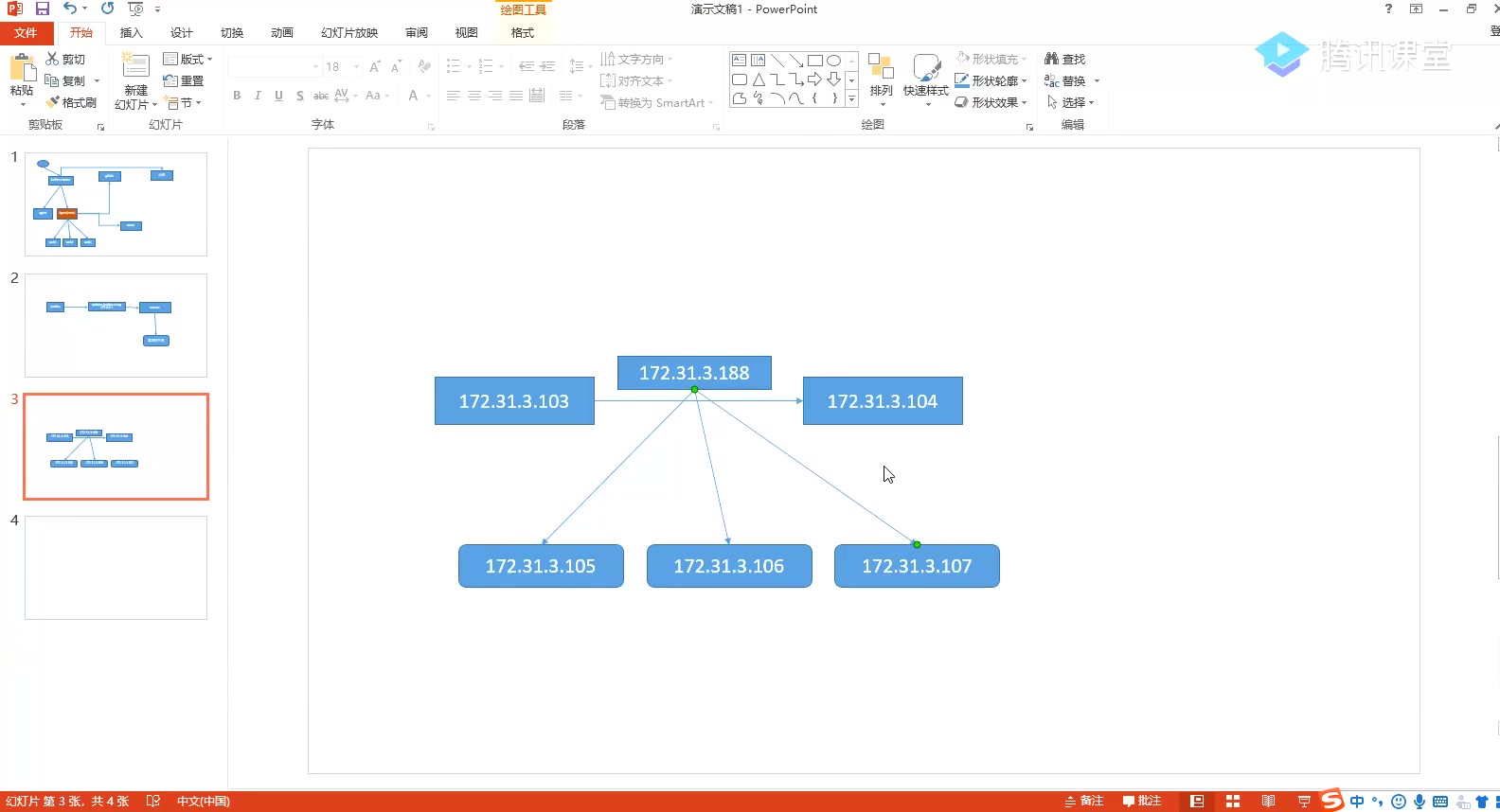Image resolution: width=1500 pixels, height=812 pixels.
Task: Select the rounded rectangle shape
Action: tap(740, 79)
